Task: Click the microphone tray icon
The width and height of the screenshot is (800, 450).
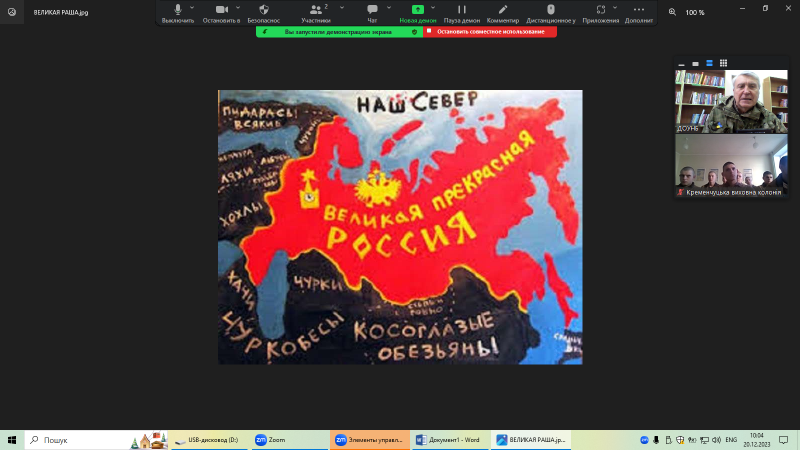Action: point(656,440)
